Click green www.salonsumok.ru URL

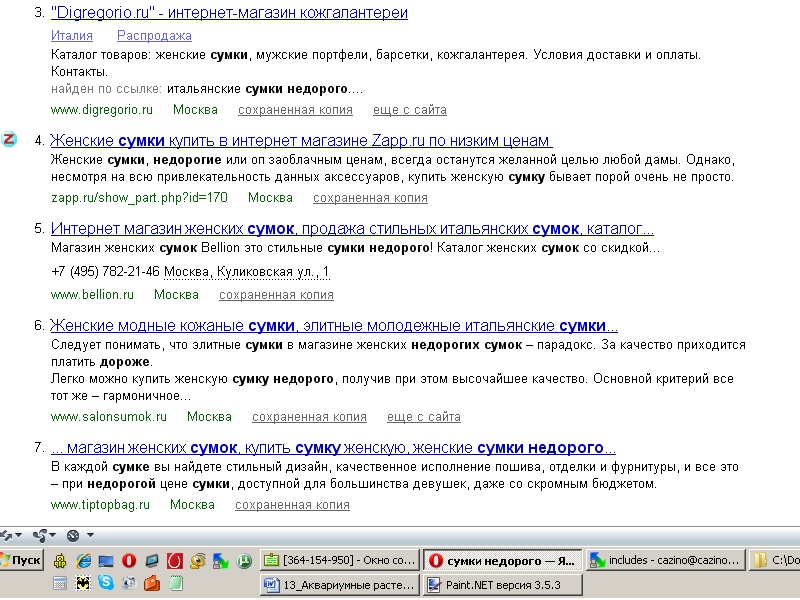tap(109, 417)
